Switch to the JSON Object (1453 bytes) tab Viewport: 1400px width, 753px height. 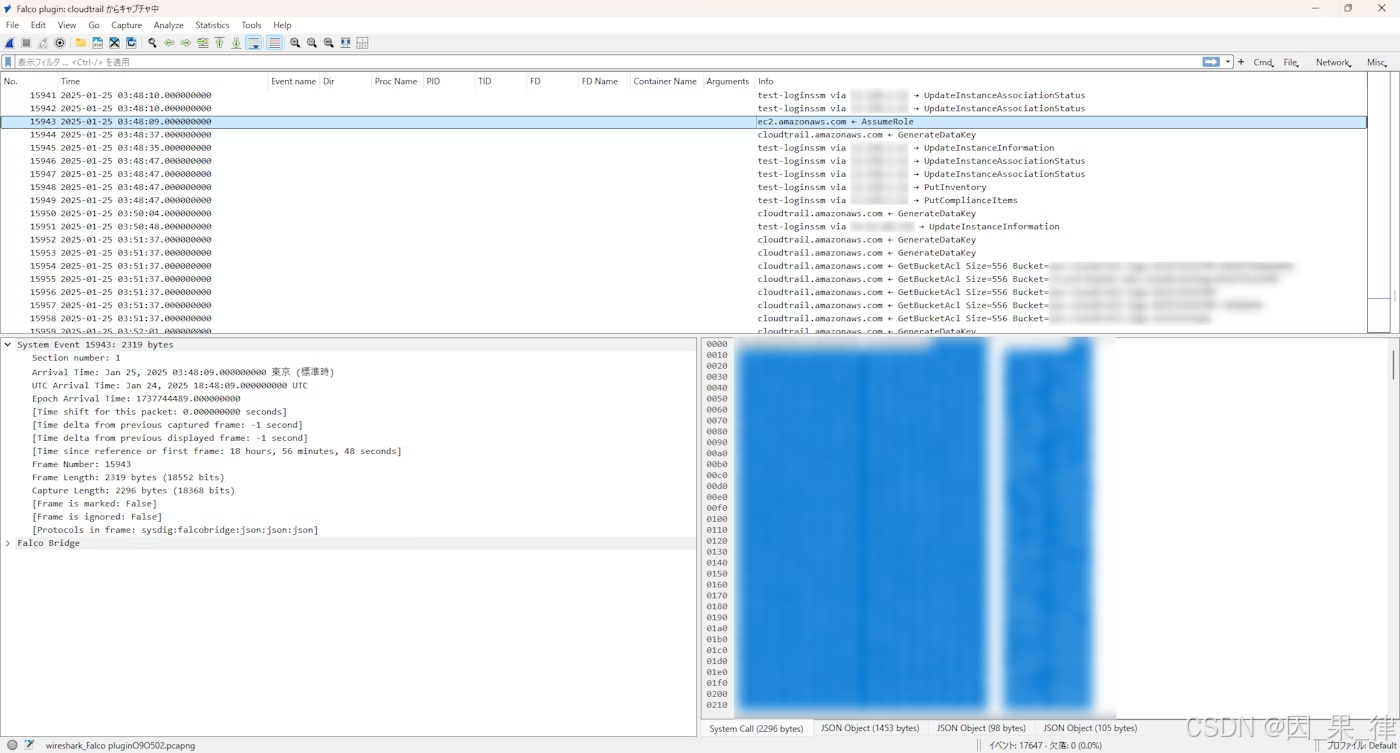click(x=869, y=728)
